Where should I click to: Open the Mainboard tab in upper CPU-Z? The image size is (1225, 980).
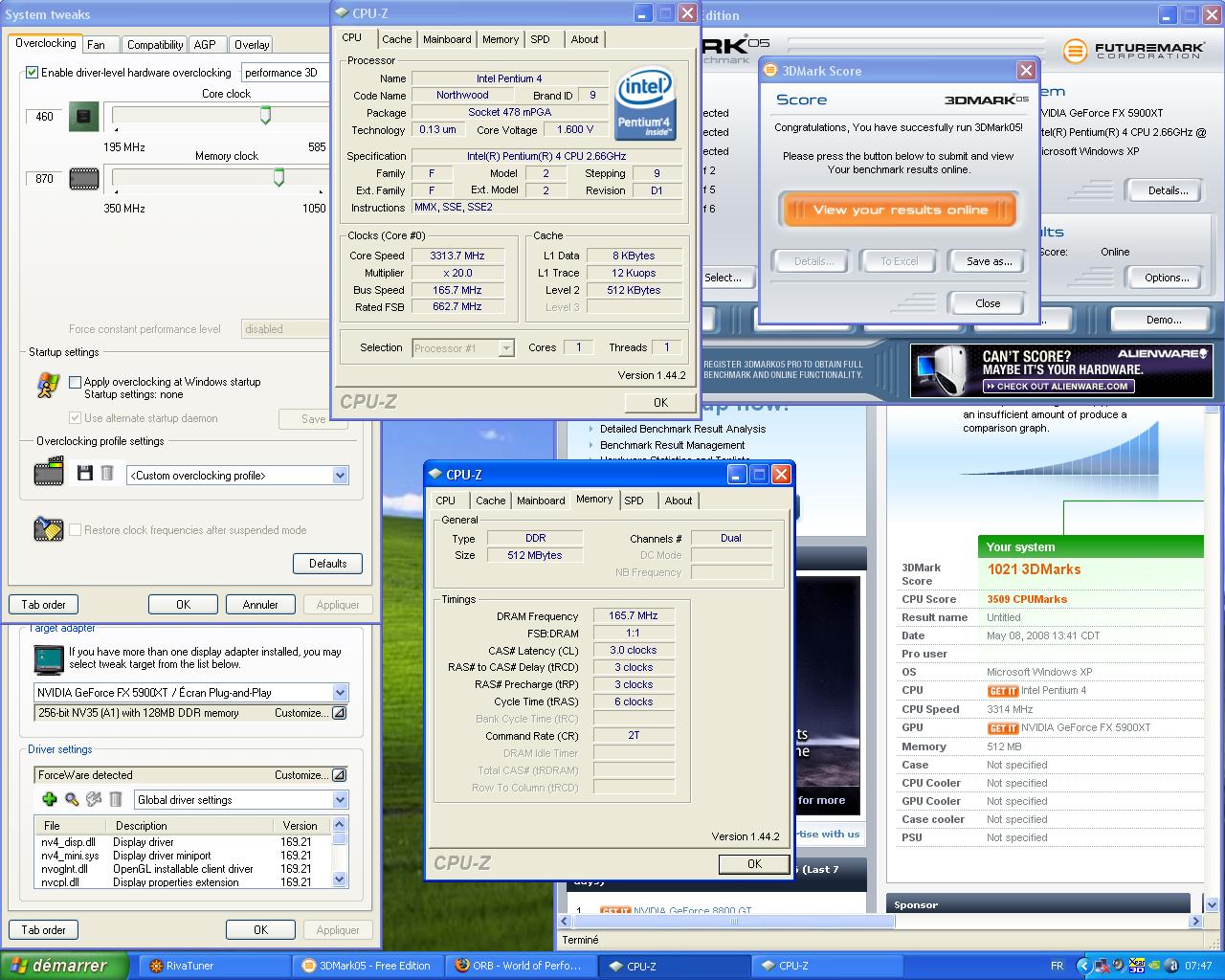coord(447,39)
